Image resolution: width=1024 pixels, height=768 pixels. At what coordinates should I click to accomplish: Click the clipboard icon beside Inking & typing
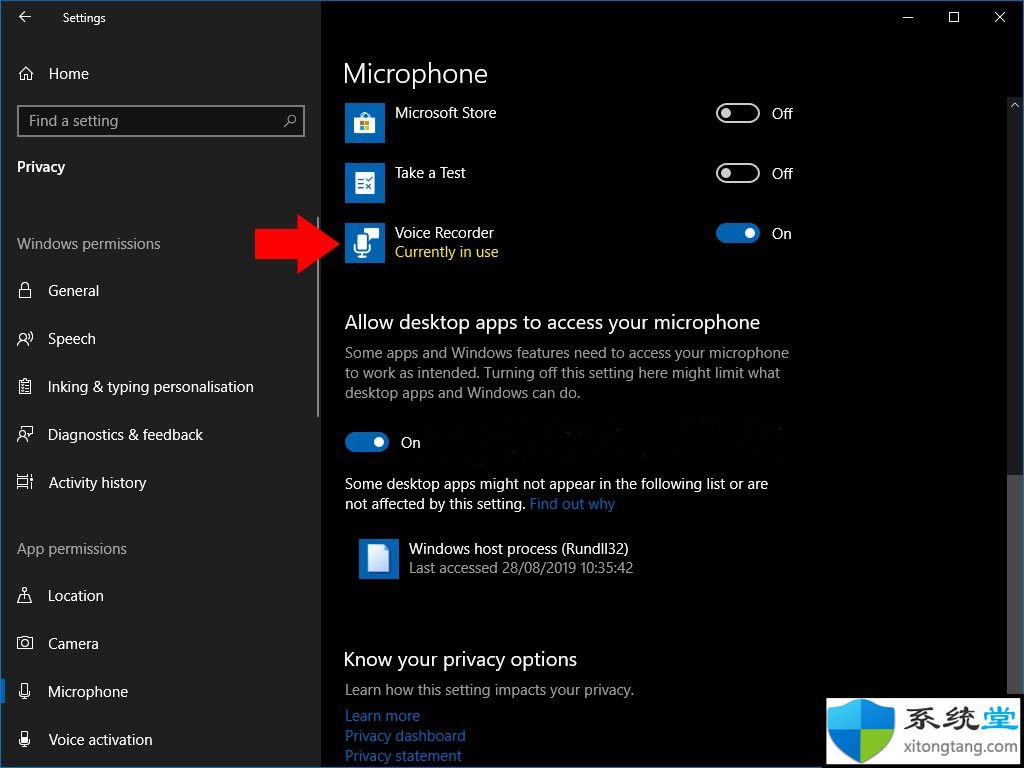point(25,387)
